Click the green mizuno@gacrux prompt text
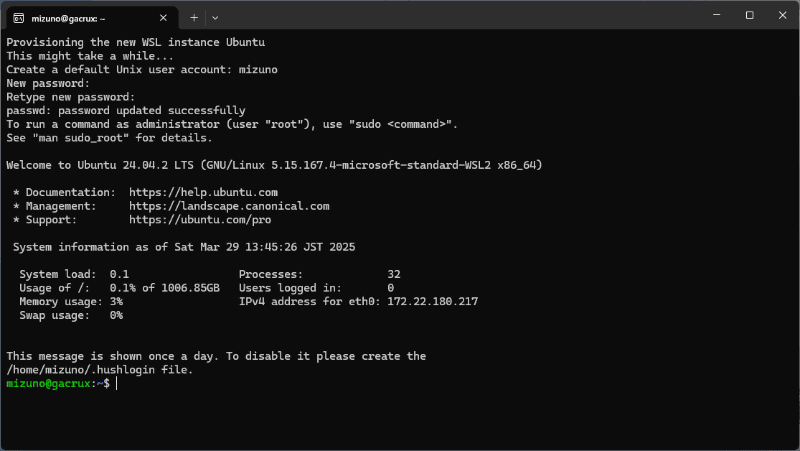Screen dimensions: 800x451 [48, 384]
